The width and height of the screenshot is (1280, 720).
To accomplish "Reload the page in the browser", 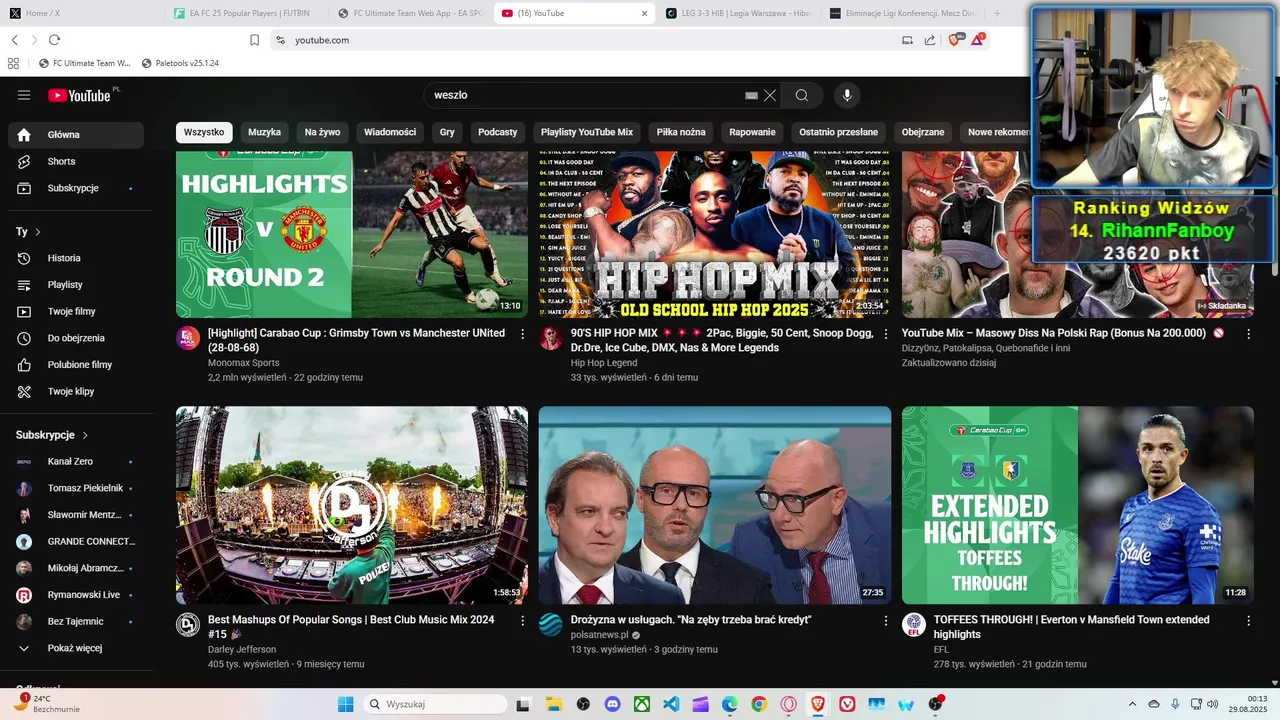I will click(54, 40).
